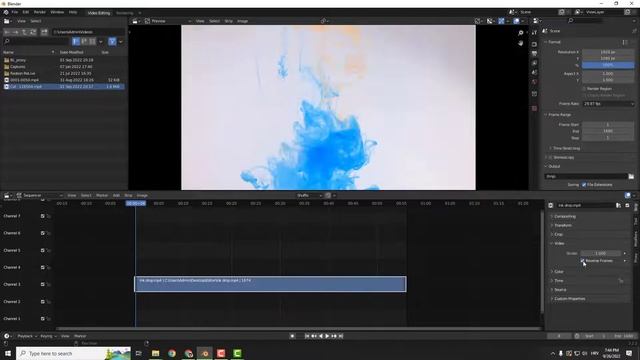Select the Ink drop.mp4 strip in timeline

coord(270,284)
